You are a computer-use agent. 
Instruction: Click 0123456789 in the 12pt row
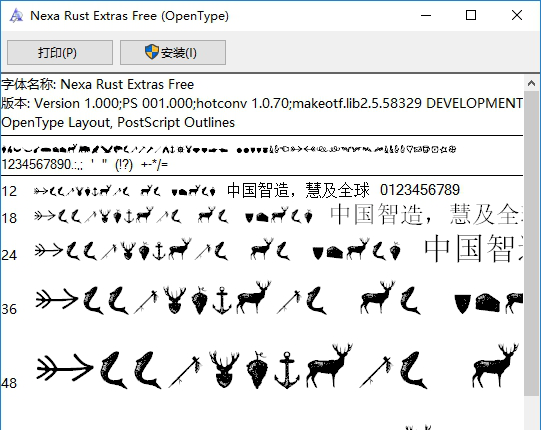420,190
